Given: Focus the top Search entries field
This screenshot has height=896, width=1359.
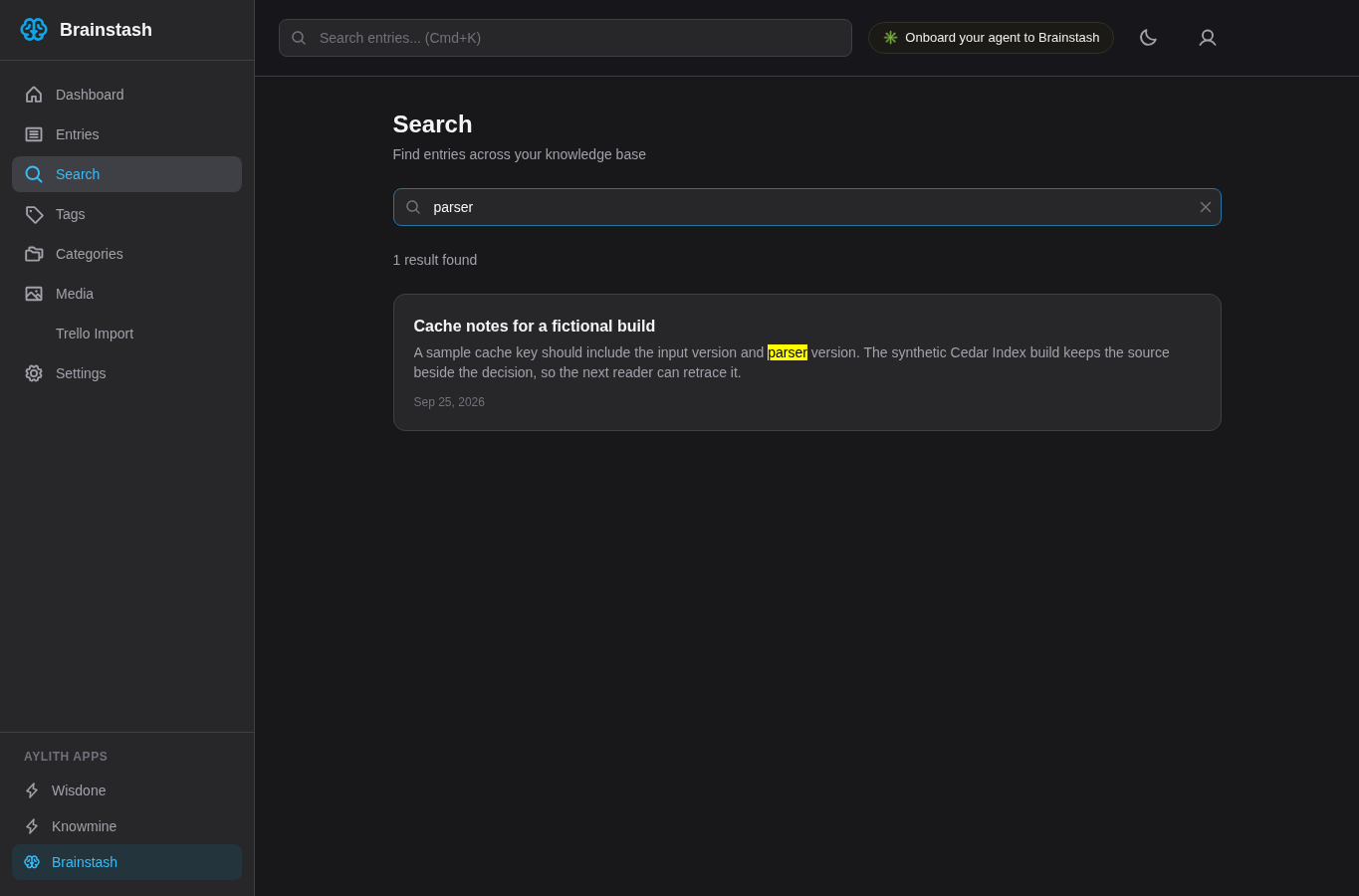Looking at the screenshot, I should (x=566, y=38).
